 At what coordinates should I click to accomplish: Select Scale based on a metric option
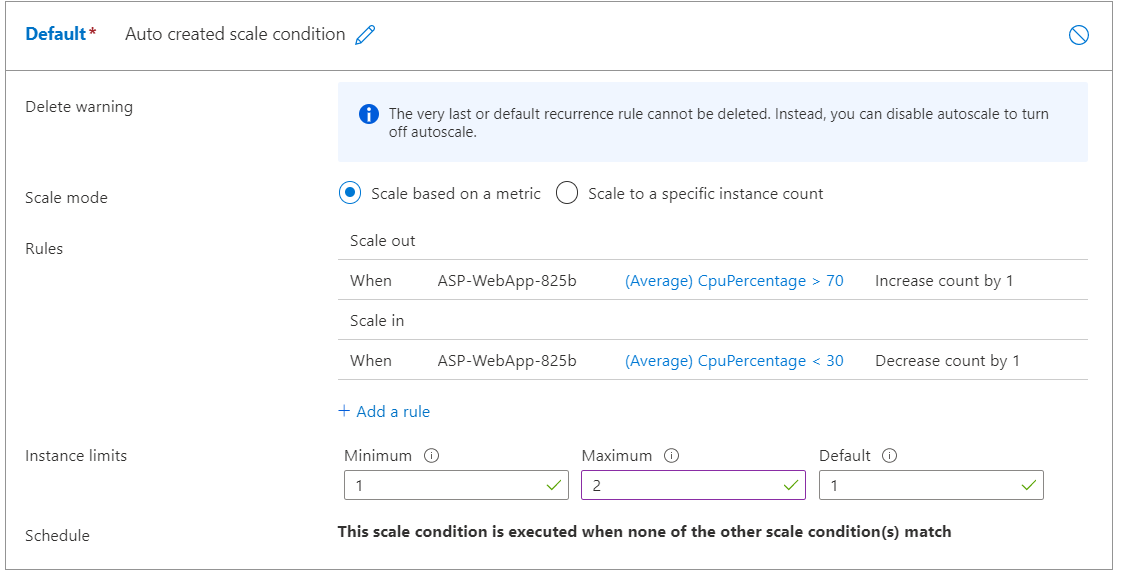coord(349,194)
